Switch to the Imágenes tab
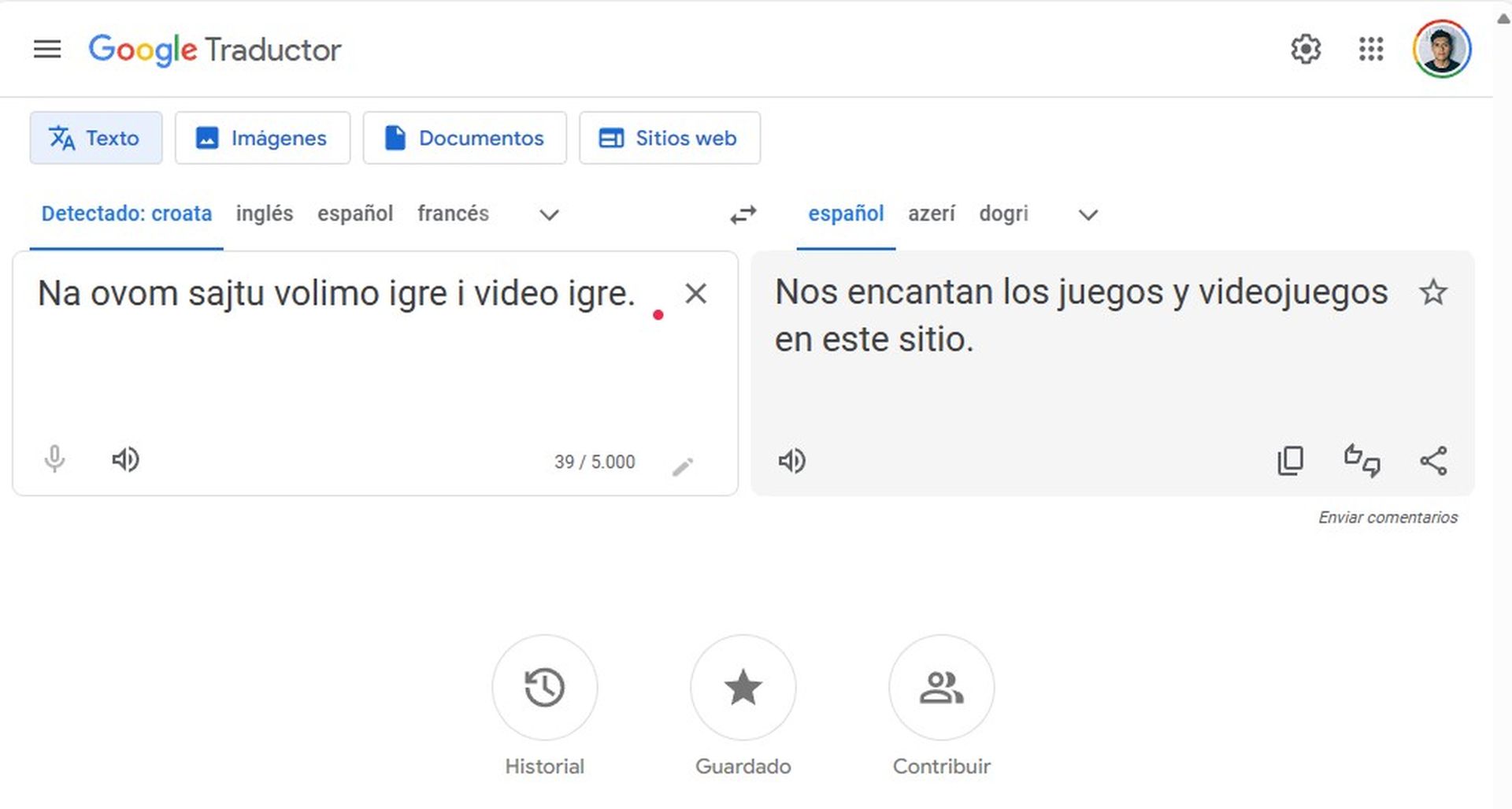Image resolution: width=1512 pixels, height=809 pixels. [x=262, y=138]
